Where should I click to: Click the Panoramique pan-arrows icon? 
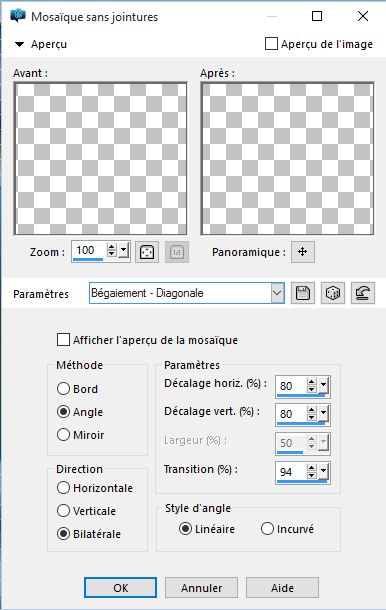click(303, 252)
